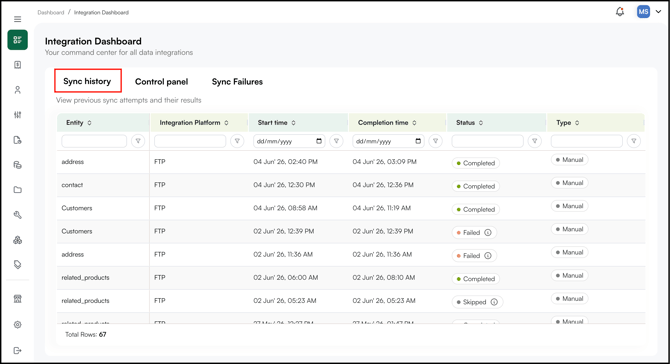Open the store icon in the sidebar
670x364 pixels.
pyautogui.click(x=18, y=299)
